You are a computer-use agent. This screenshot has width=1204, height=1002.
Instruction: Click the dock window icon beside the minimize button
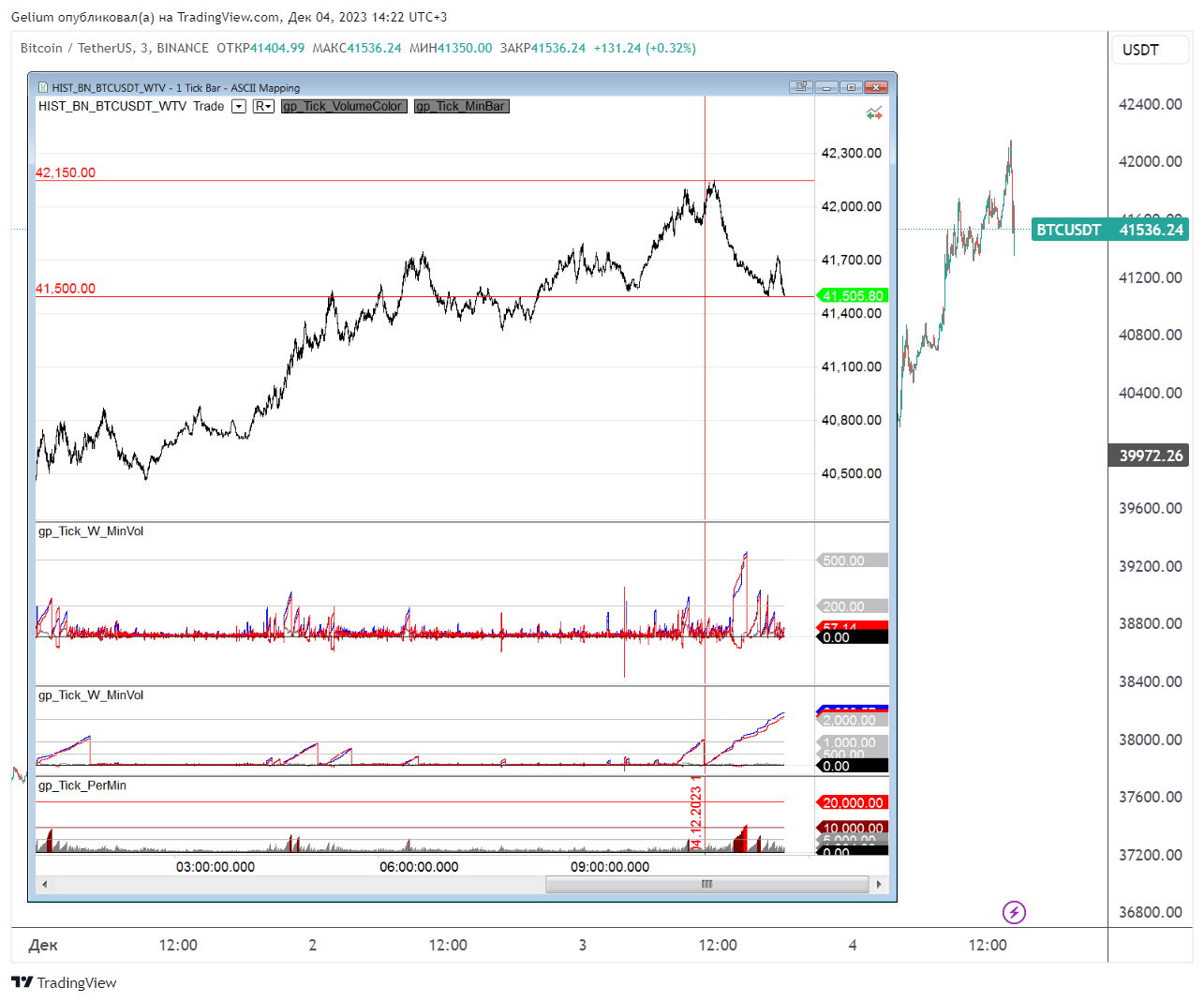click(800, 87)
